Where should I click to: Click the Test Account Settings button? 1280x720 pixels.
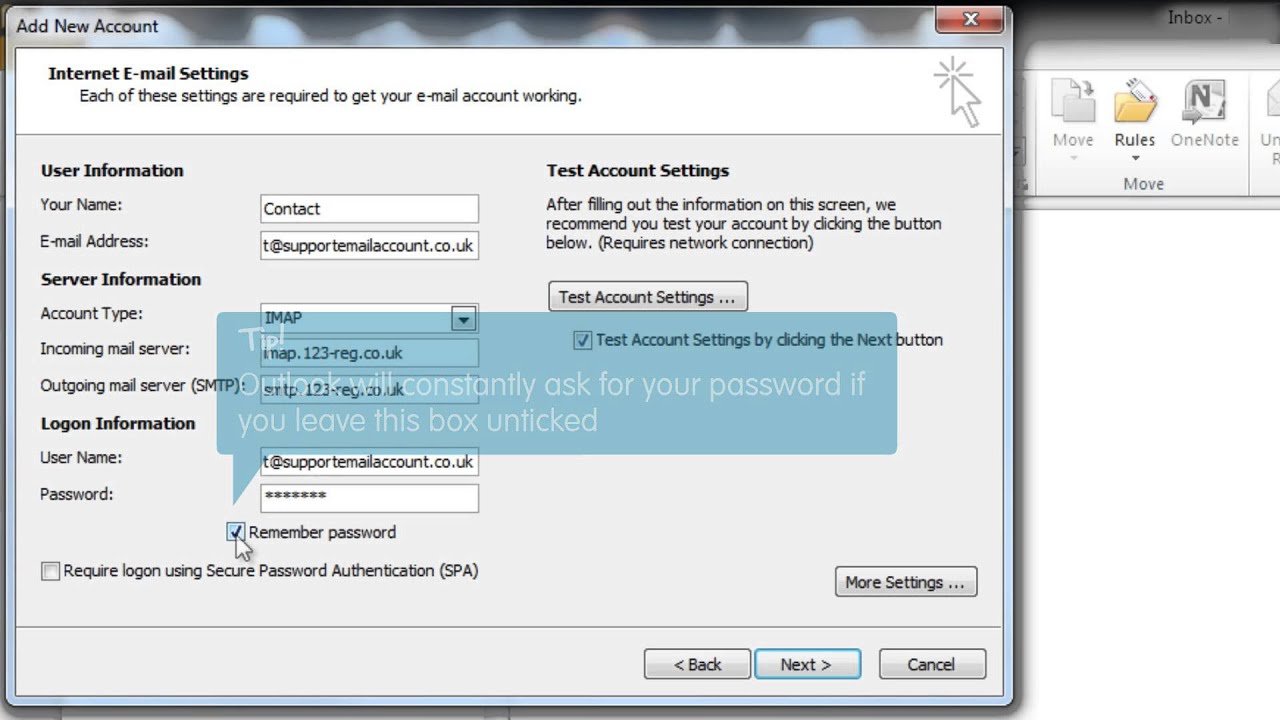(x=647, y=297)
